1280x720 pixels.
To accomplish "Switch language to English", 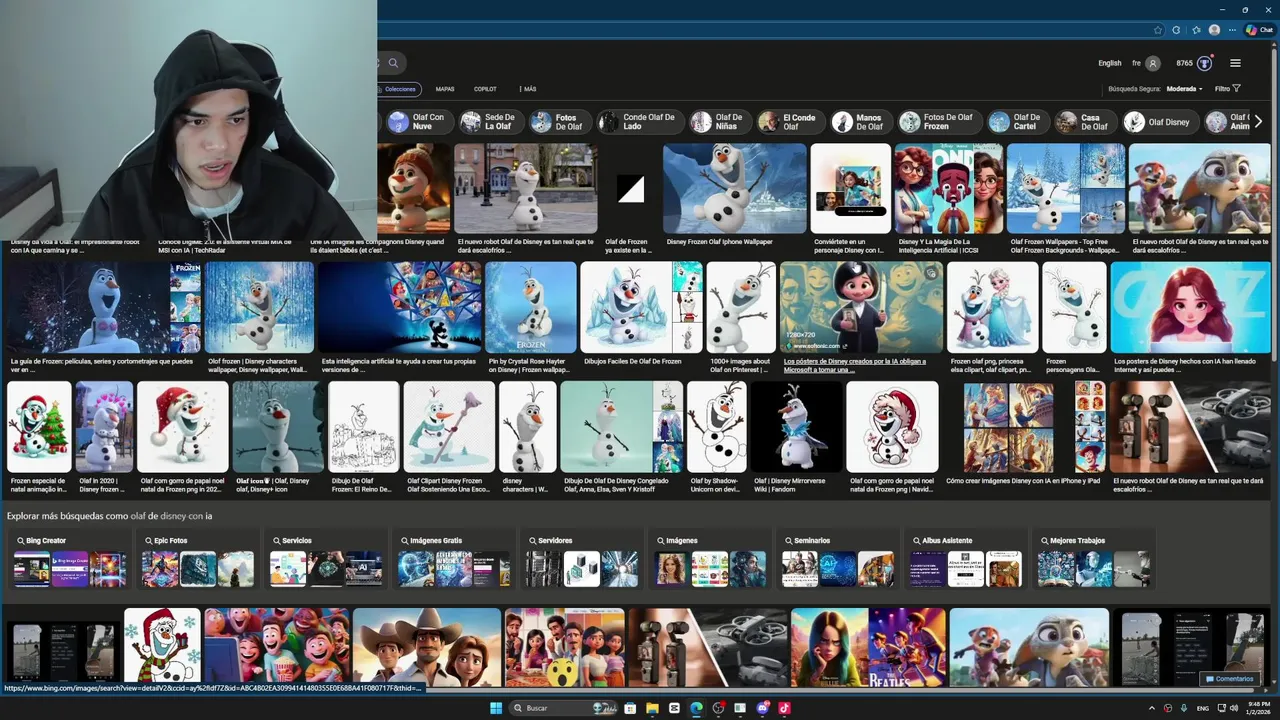I will [1110, 63].
